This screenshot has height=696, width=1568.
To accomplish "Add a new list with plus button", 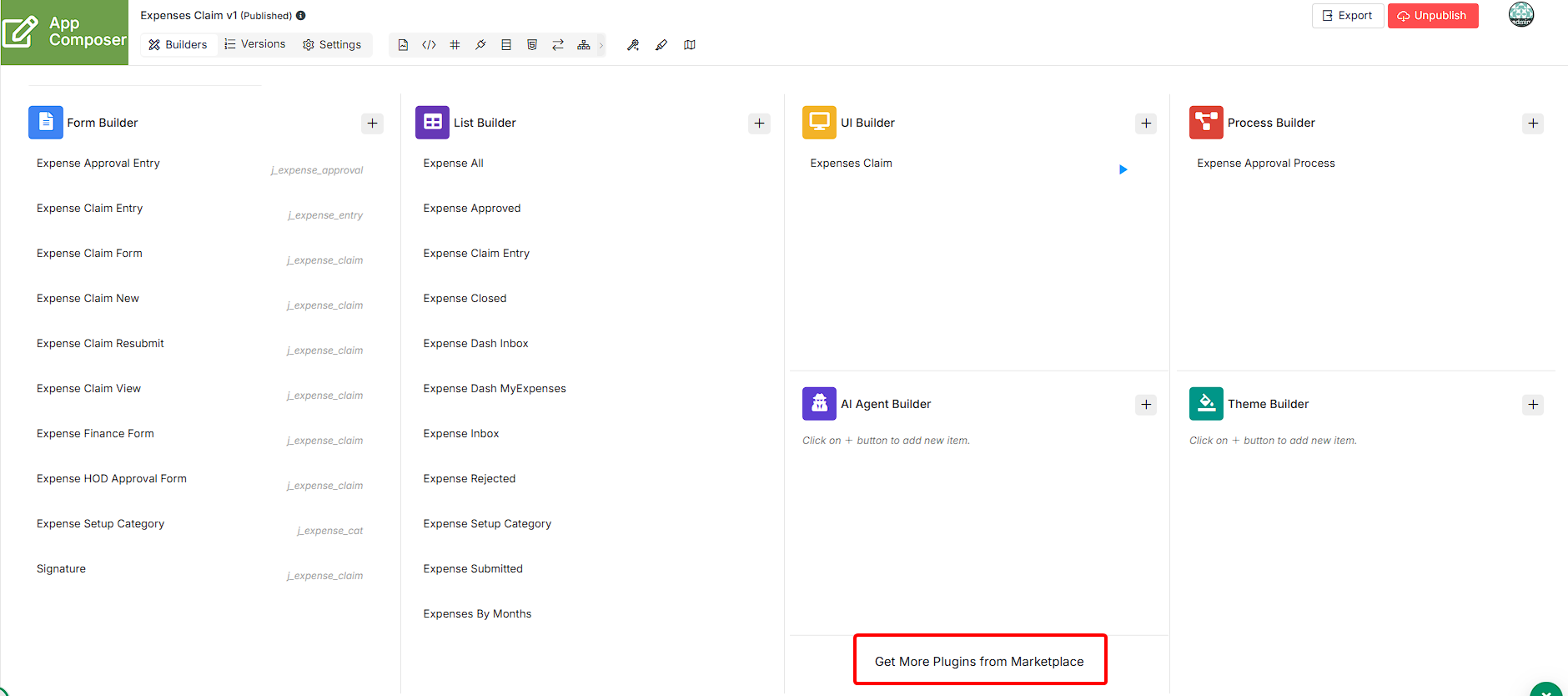I will (760, 124).
